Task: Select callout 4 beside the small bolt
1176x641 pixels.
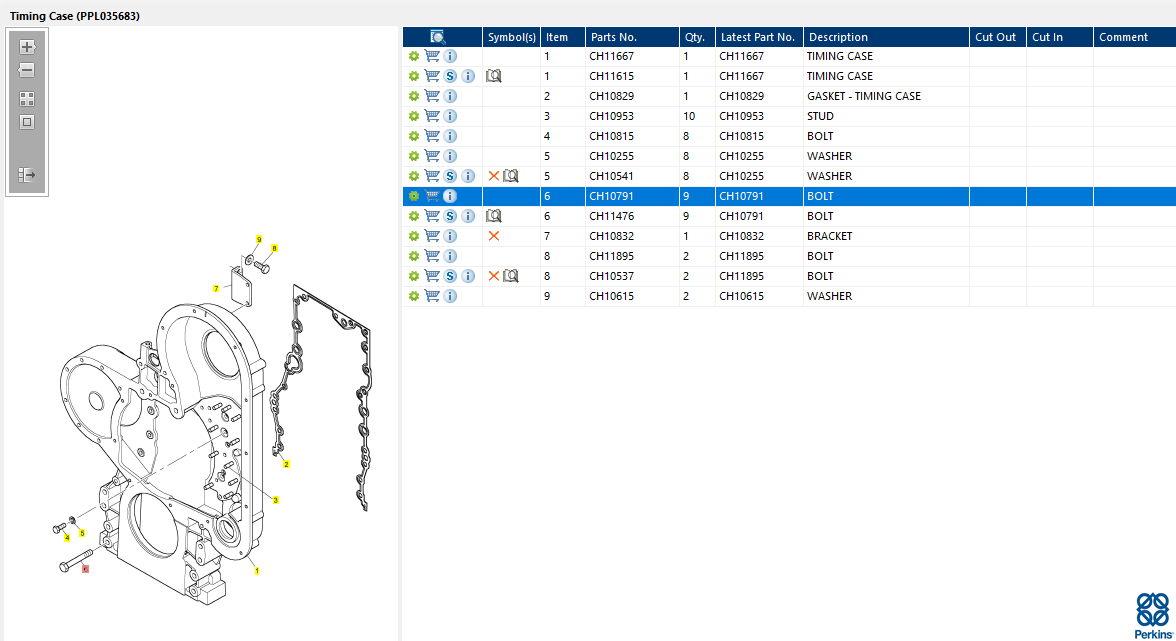Action: [x=67, y=538]
